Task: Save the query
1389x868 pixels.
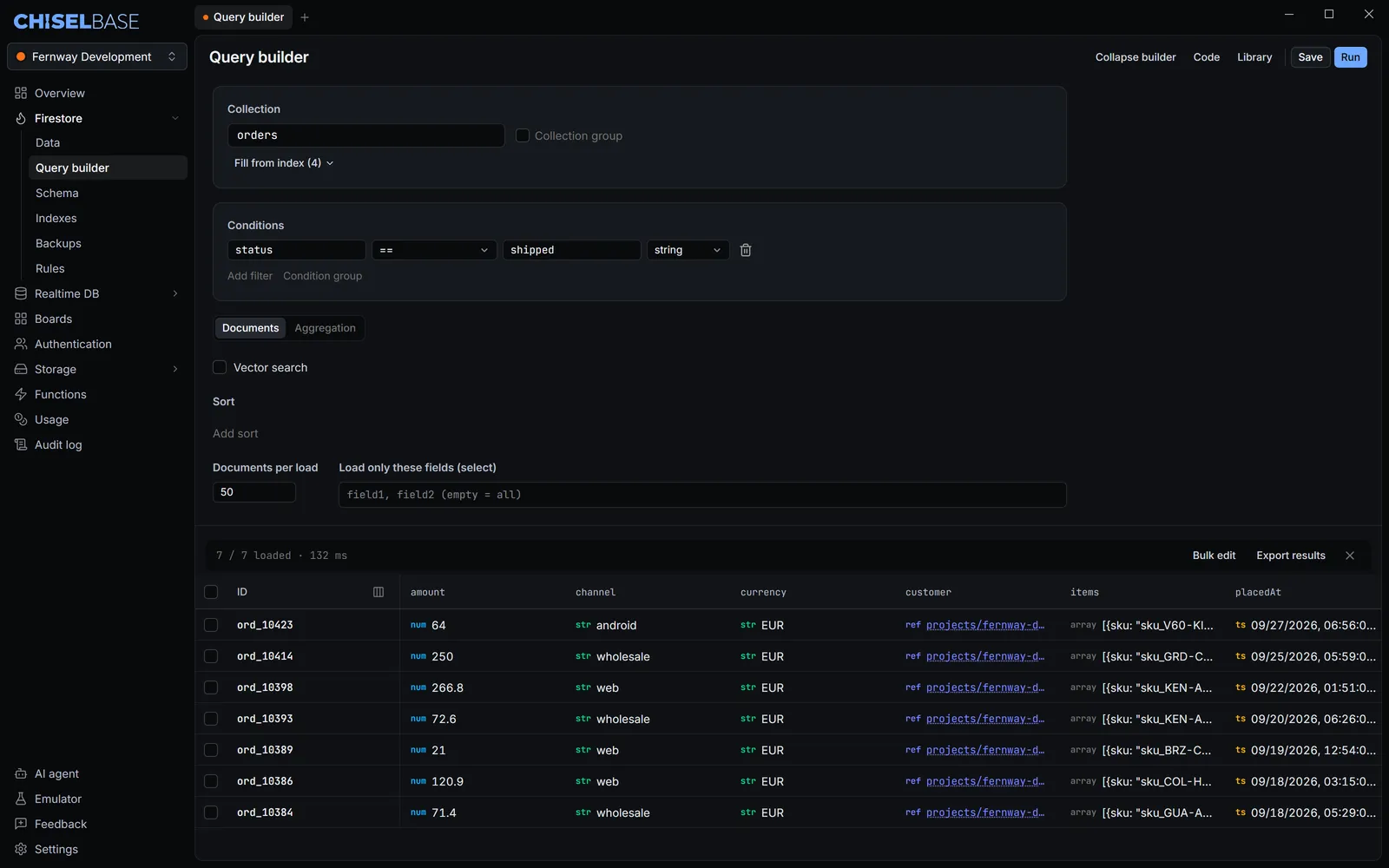Action: tap(1310, 57)
